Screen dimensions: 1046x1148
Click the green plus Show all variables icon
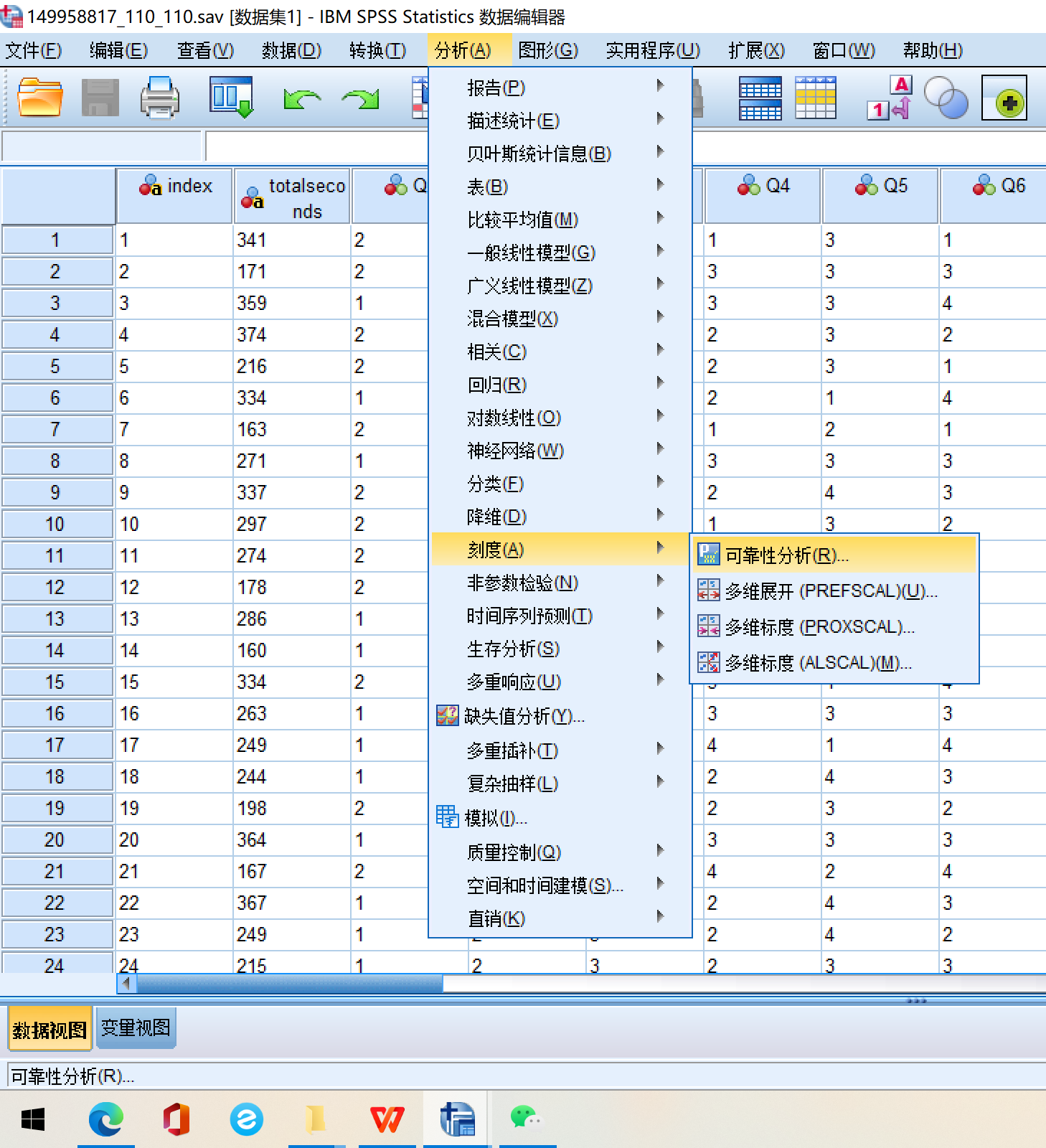1004,98
